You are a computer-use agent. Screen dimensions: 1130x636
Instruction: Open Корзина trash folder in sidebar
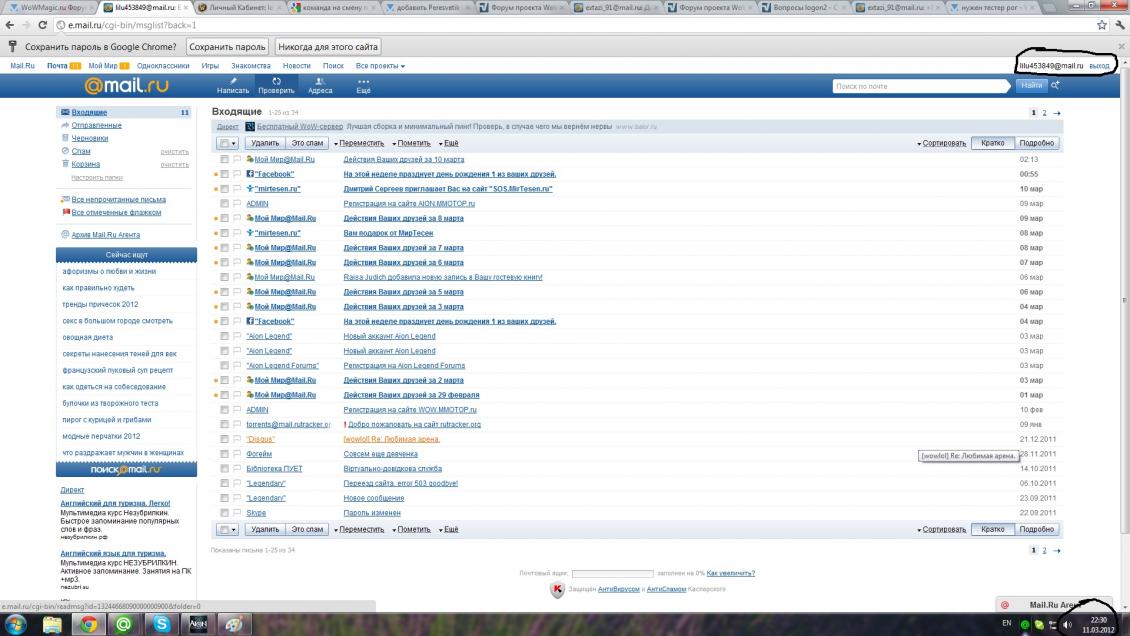coord(85,164)
